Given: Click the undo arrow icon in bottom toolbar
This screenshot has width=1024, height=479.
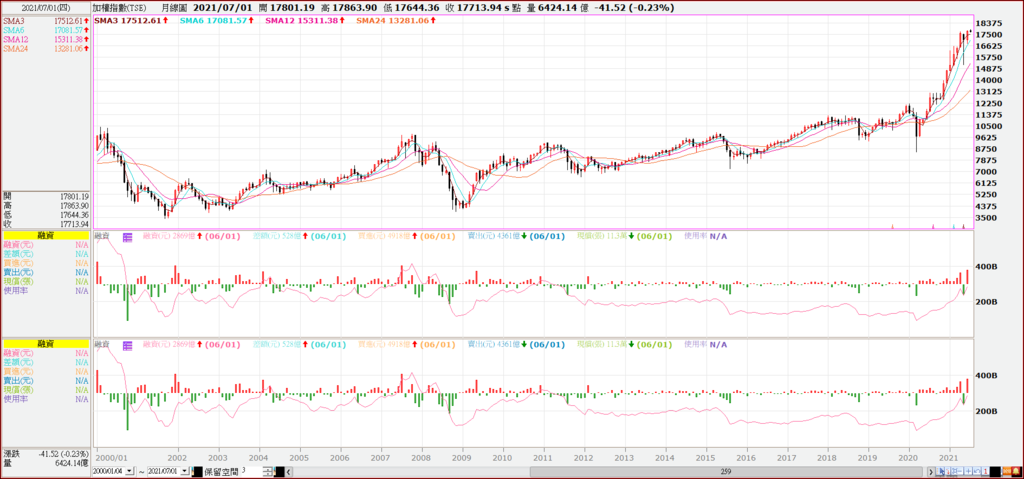Looking at the screenshot, I should [977, 471].
